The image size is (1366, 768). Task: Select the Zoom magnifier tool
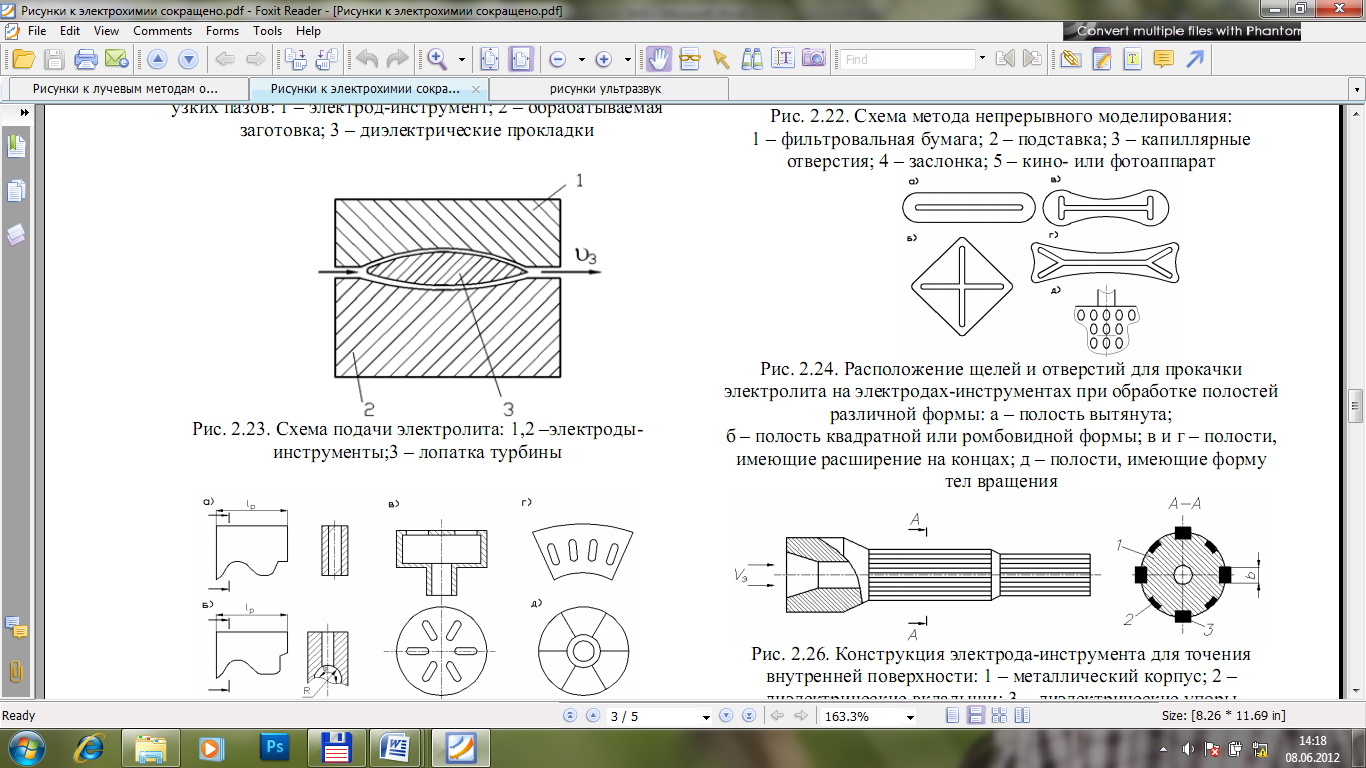click(437, 59)
